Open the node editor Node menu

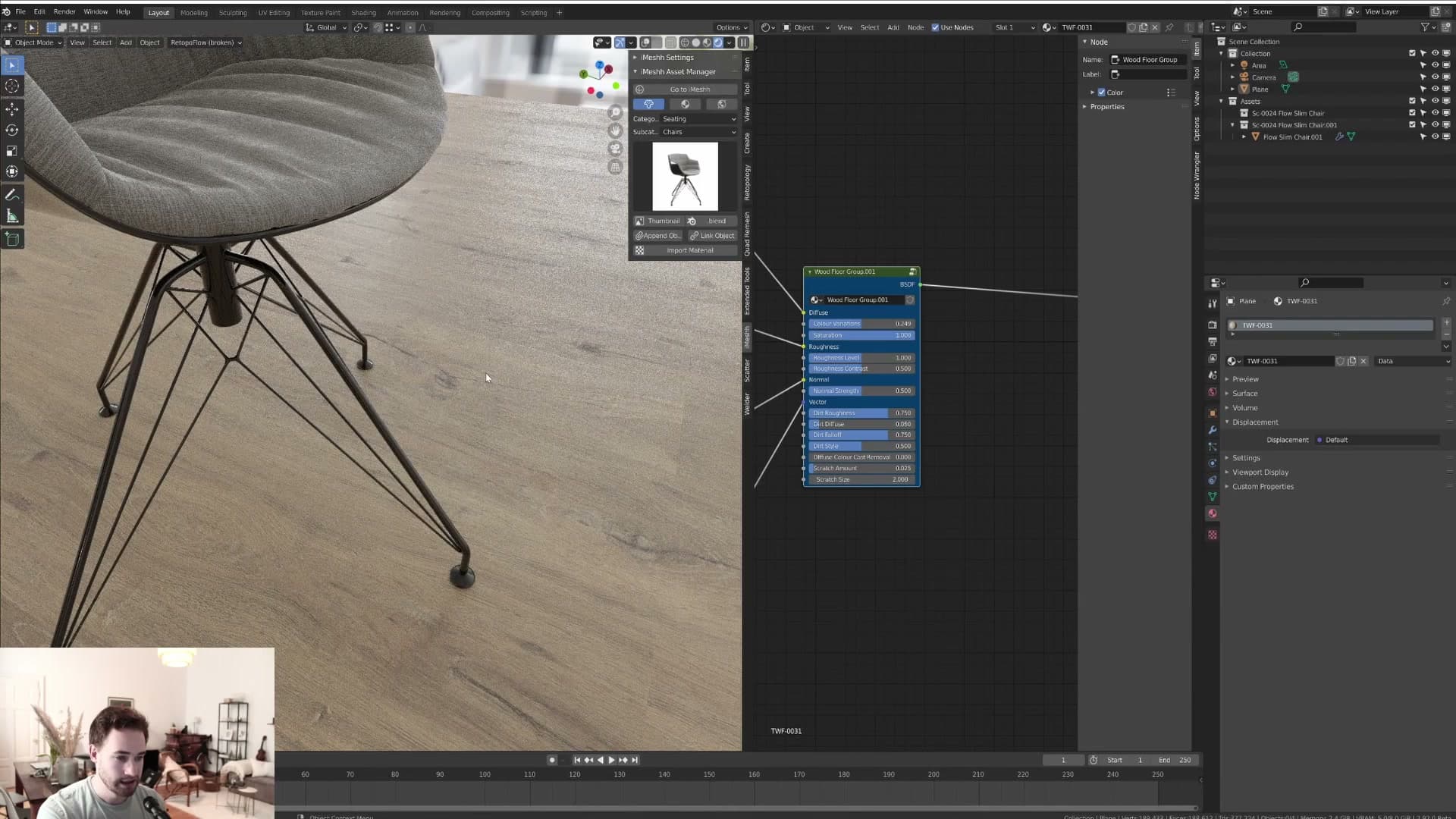coord(915,27)
